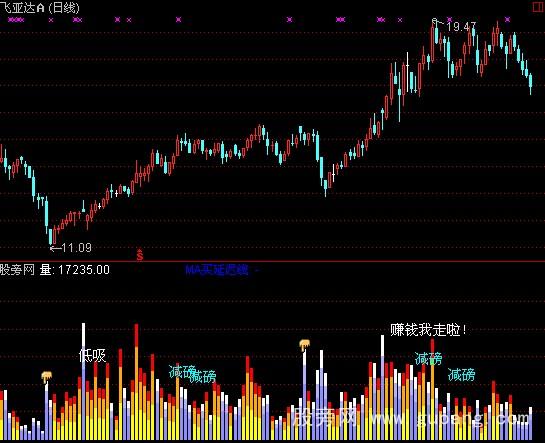Click the tall white volume bar above 低吸
This screenshot has width=545, height=443.
click(83, 381)
